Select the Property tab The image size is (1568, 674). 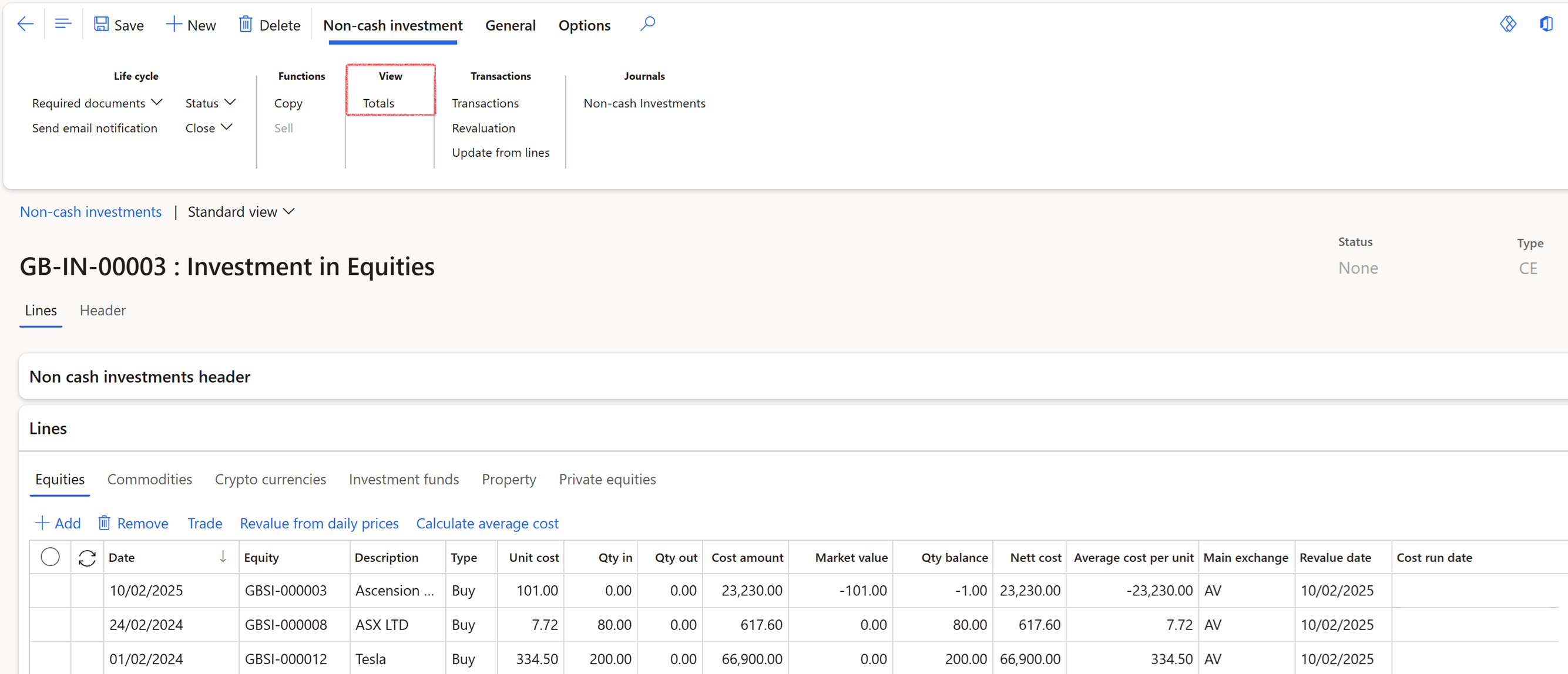pyautogui.click(x=509, y=479)
